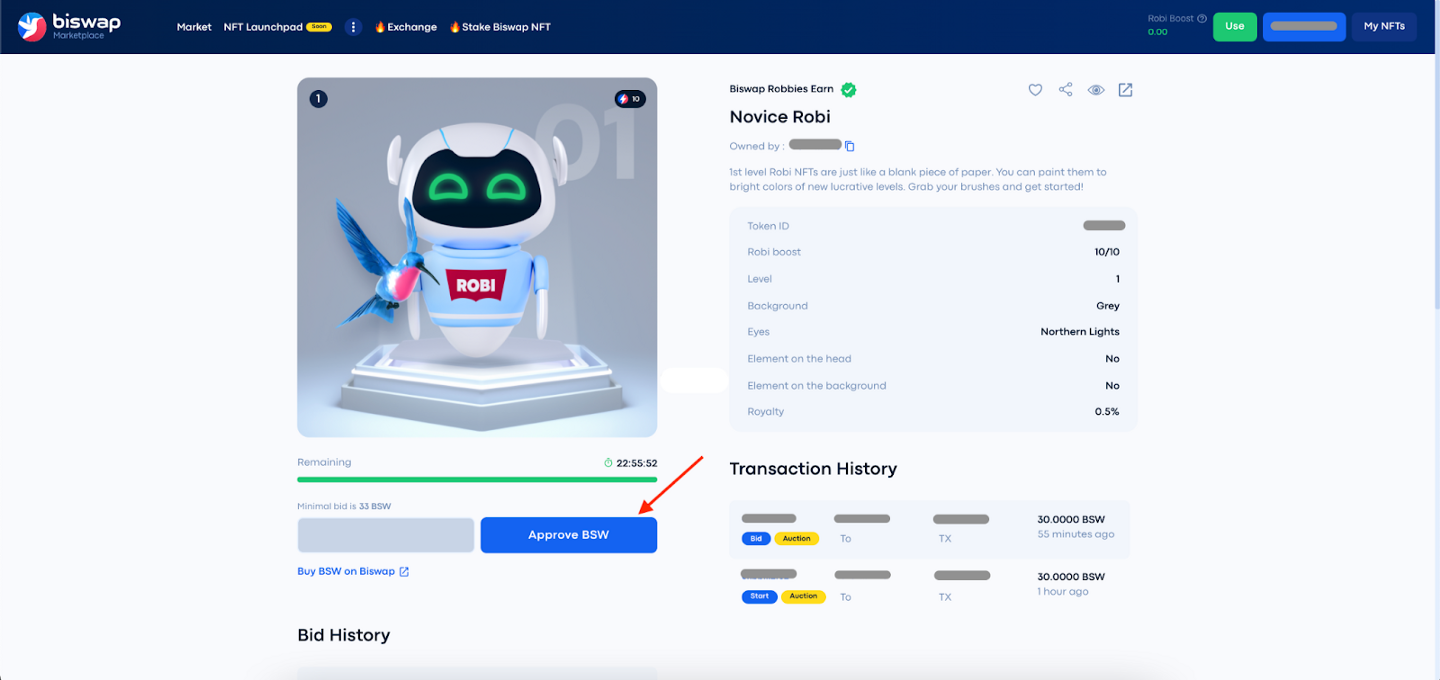Click the Robi Boost help icon

tap(1202, 18)
